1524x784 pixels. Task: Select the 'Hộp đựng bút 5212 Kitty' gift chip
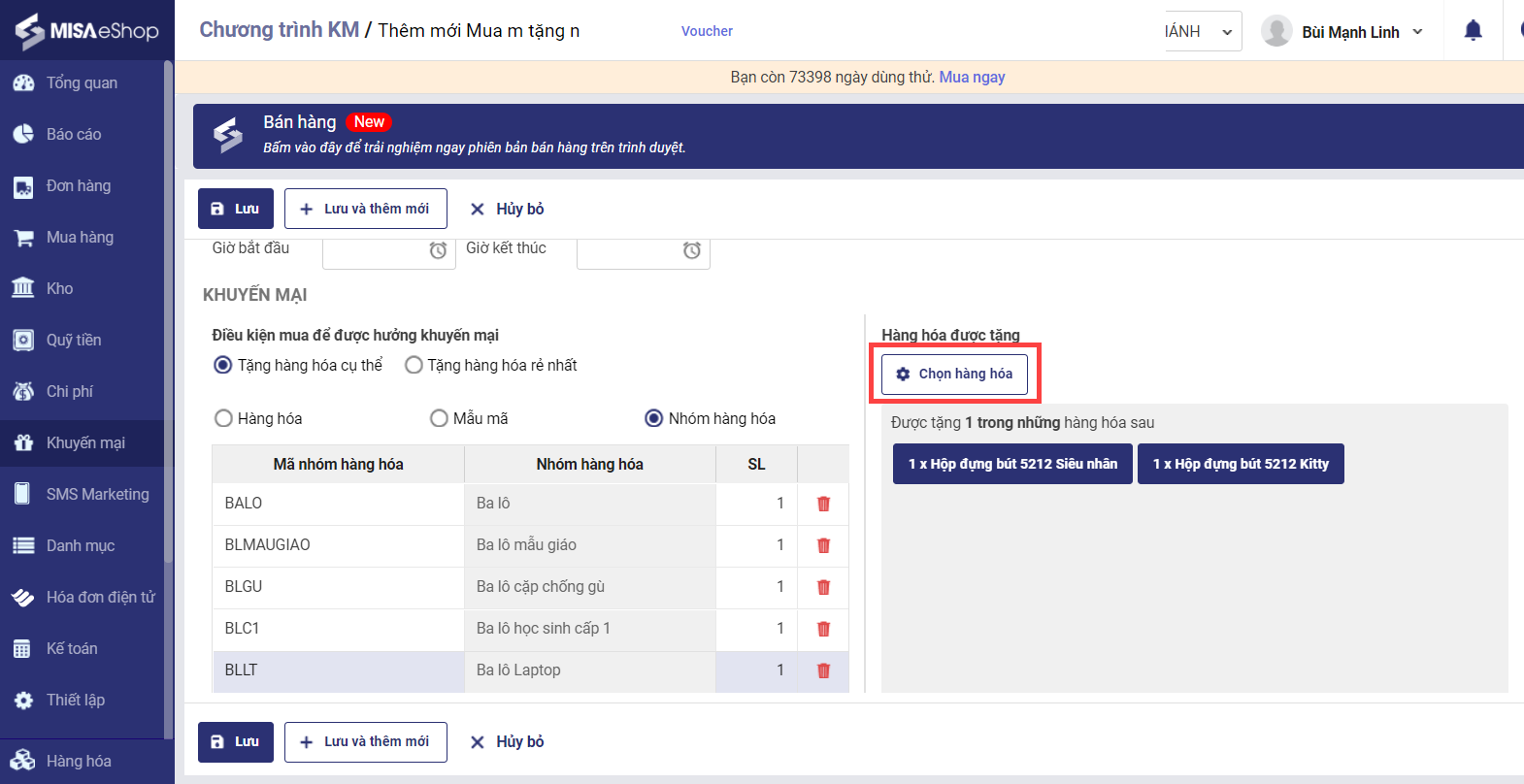click(x=1240, y=464)
